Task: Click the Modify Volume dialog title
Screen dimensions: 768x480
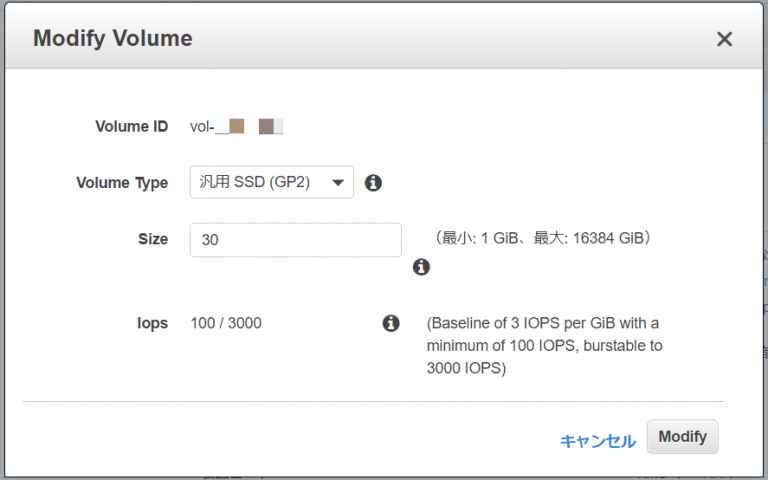Action: [113, 38]
